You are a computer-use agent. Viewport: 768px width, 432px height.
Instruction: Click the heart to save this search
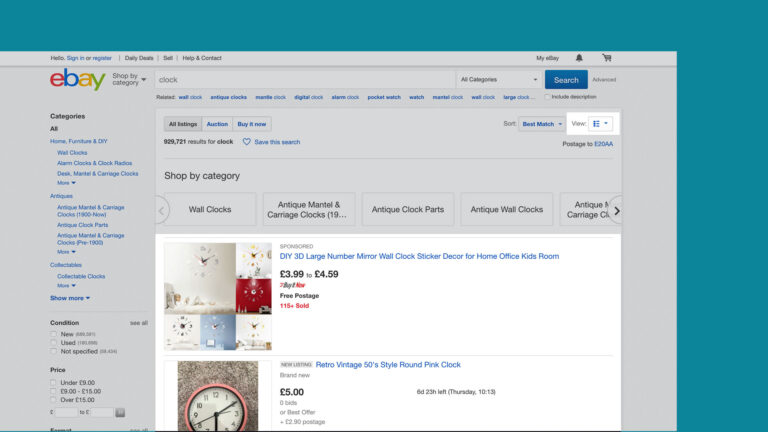247,142
